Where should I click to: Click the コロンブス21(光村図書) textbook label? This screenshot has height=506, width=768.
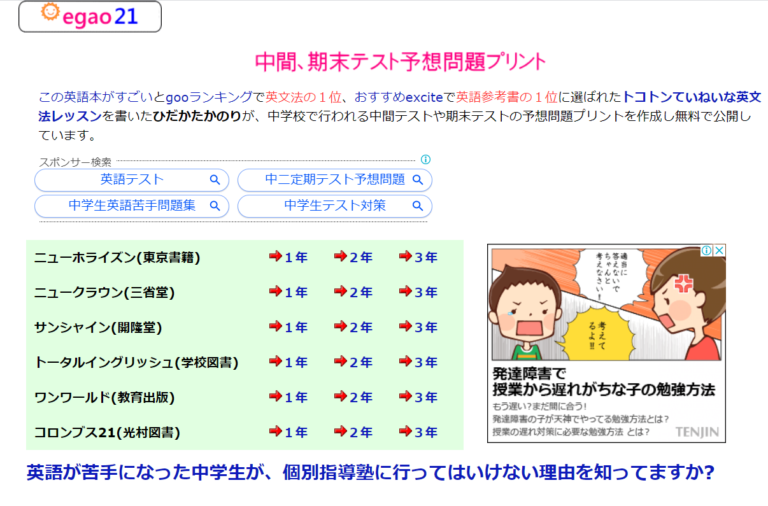pyautogui.click(x=107, y=433)
